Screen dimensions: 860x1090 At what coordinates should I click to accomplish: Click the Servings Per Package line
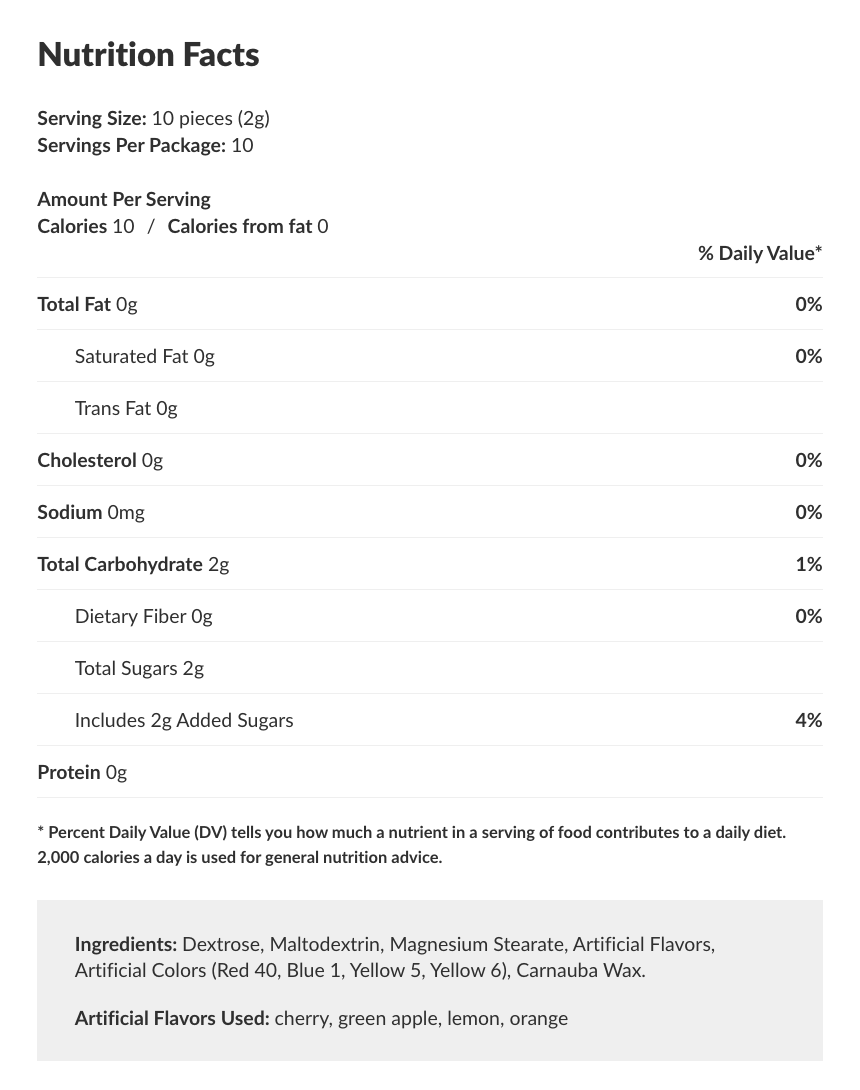(145, 145)
